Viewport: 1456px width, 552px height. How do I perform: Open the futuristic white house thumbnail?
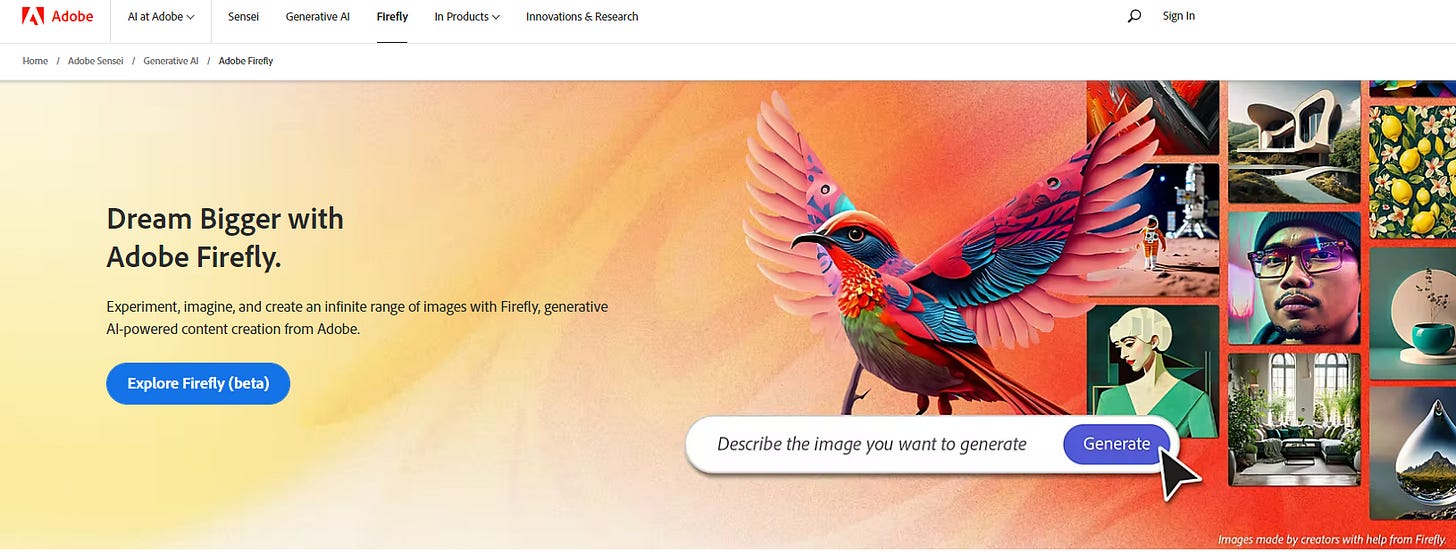[x=1294, y=141]
